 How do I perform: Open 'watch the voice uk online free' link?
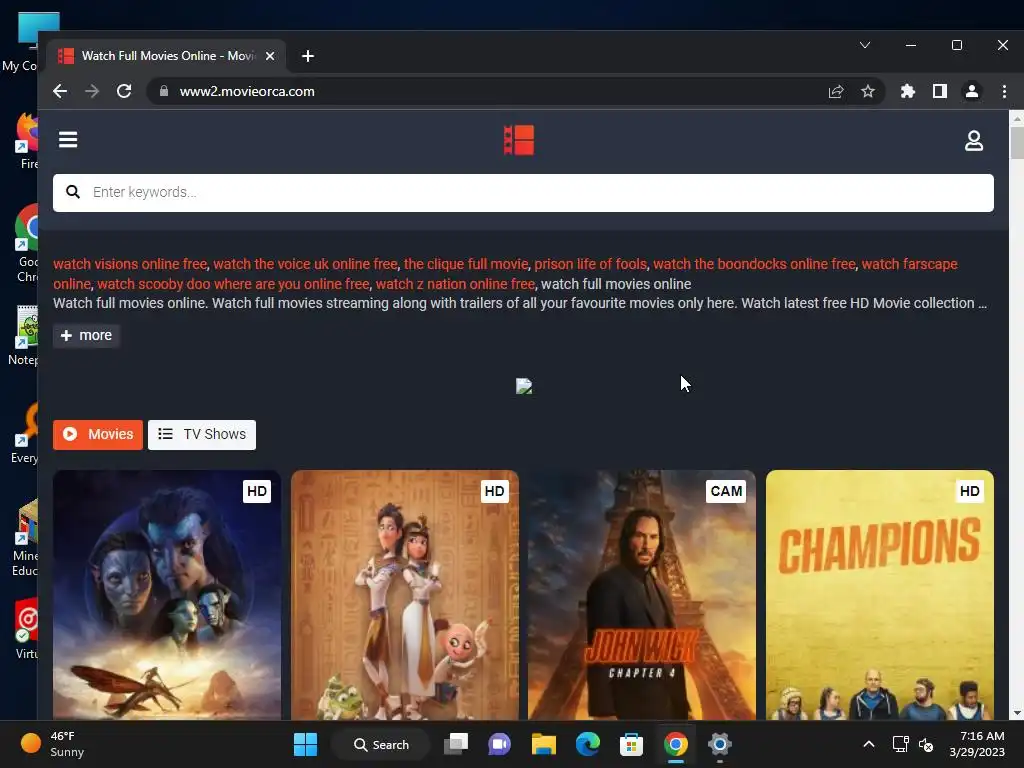[305, 264]
